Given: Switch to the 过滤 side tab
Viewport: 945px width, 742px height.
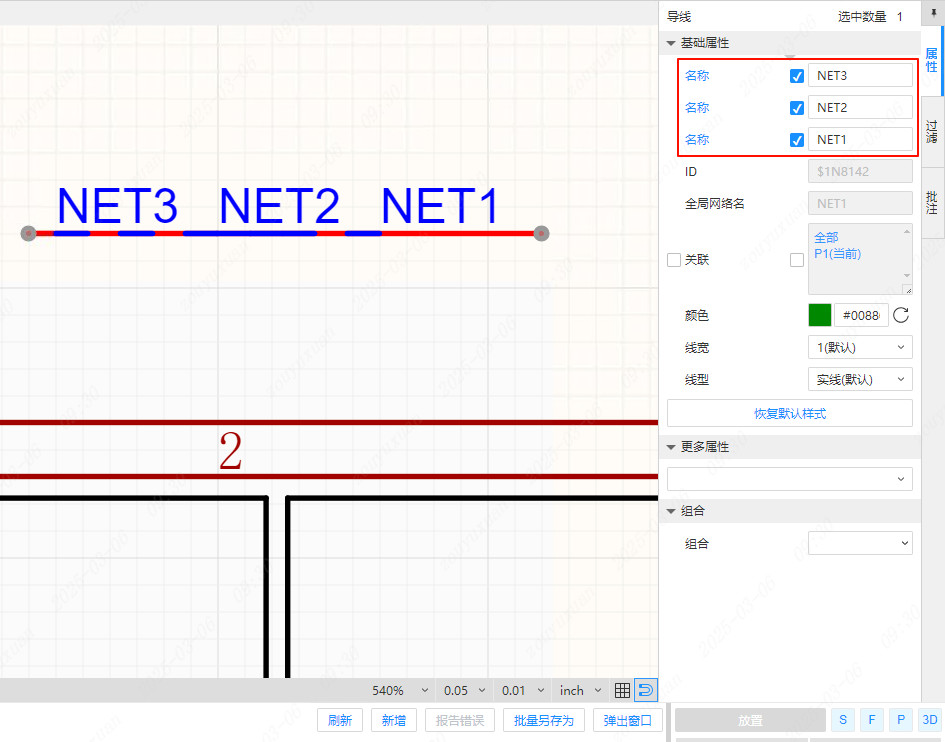Looking at the screenshot, I should (932, 131).
